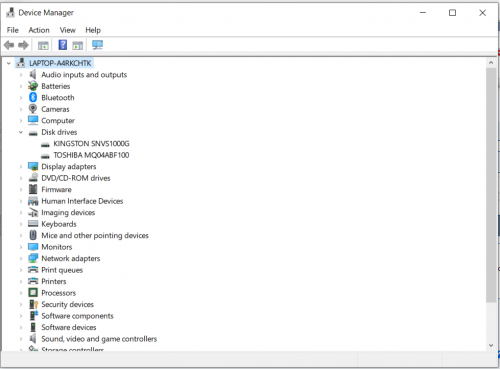Viewport: 500px width, 369px height.
Task: Expand the Display adapters node
Action: tap(21, 167)
